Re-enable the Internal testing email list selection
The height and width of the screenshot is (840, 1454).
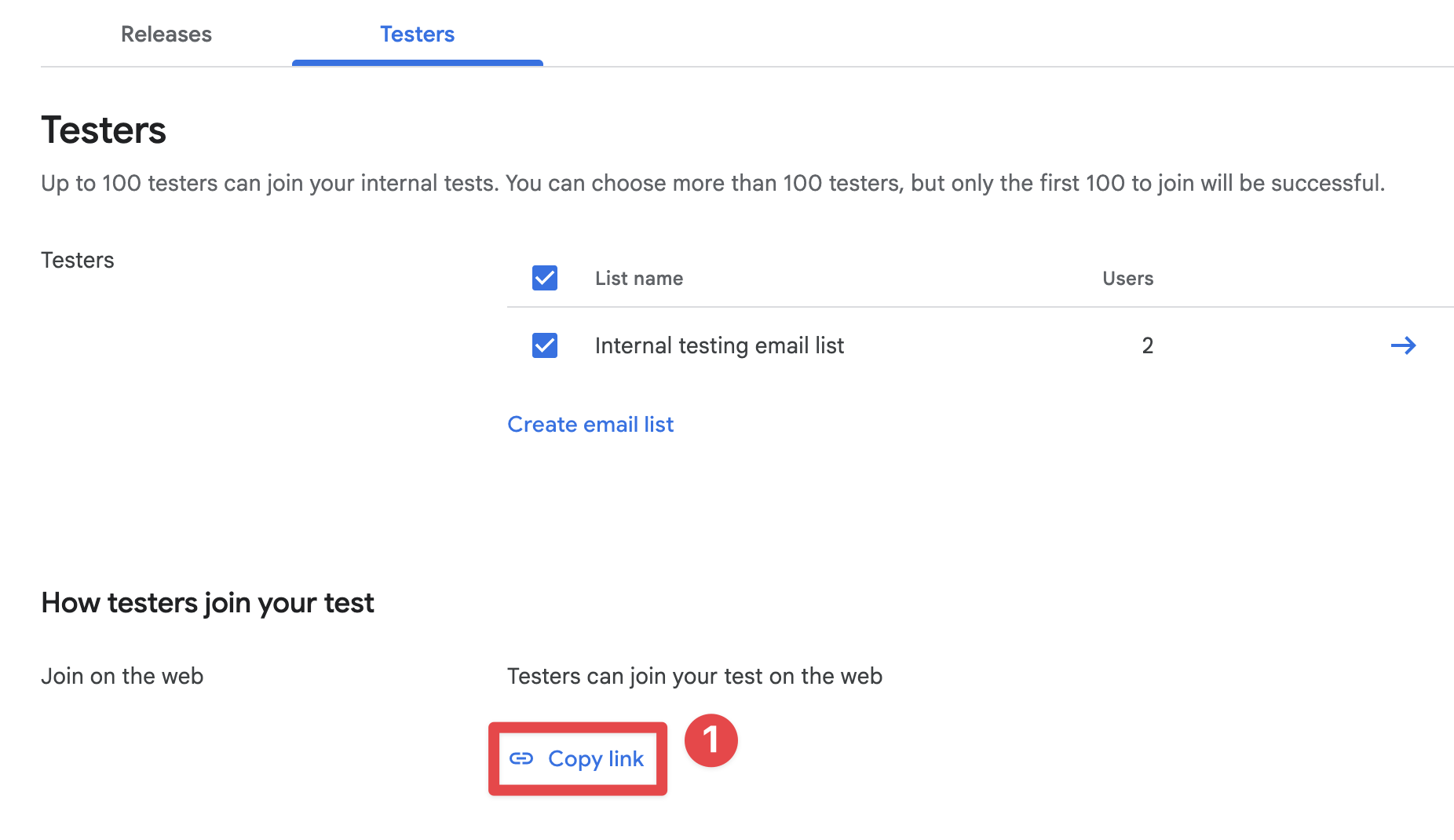click(x=544, y=345)
